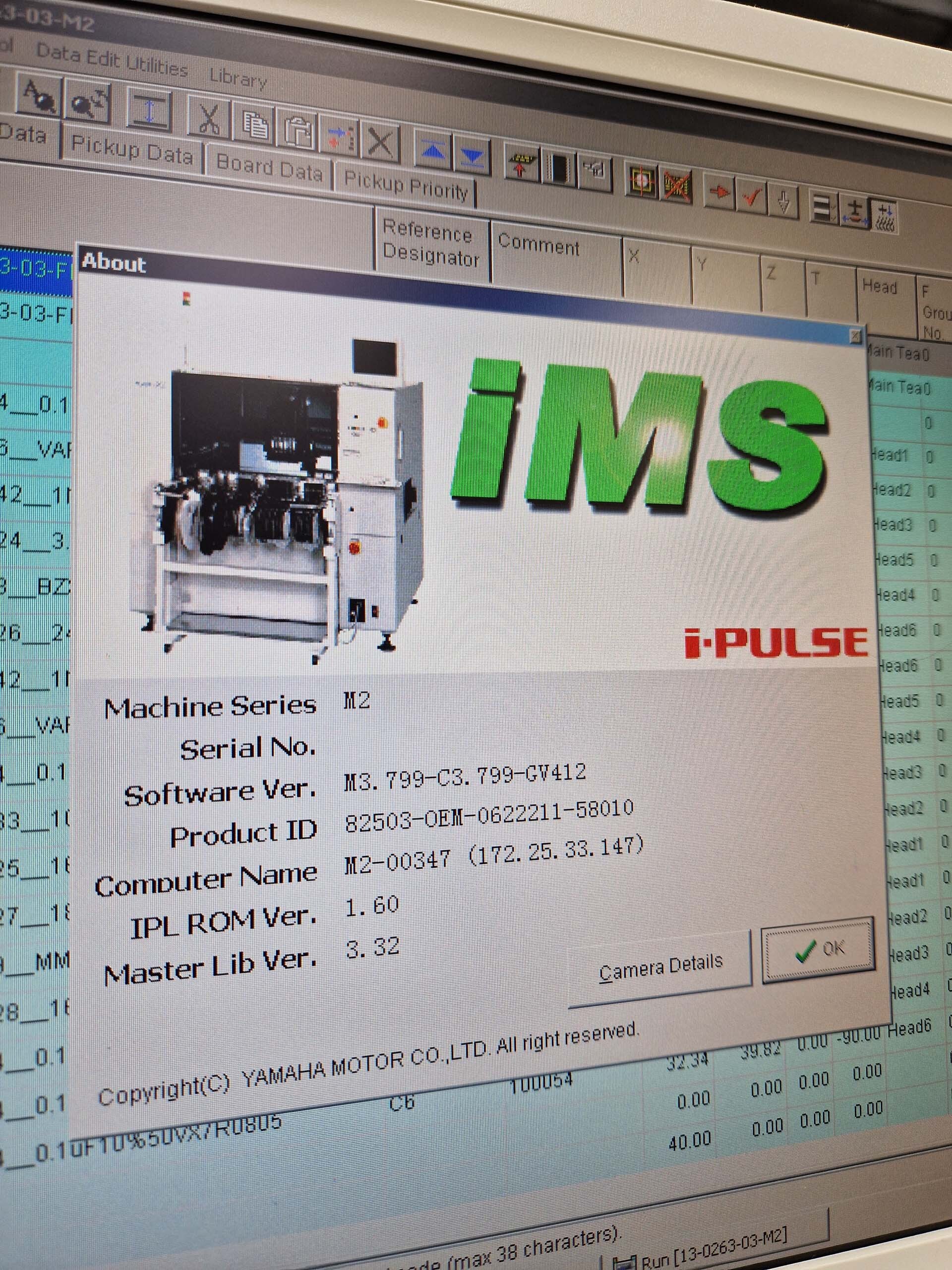This screenshot has width=952, height=1270.
Task: Switch to the Pickup Priority tab
Action: tap(405, 186)
